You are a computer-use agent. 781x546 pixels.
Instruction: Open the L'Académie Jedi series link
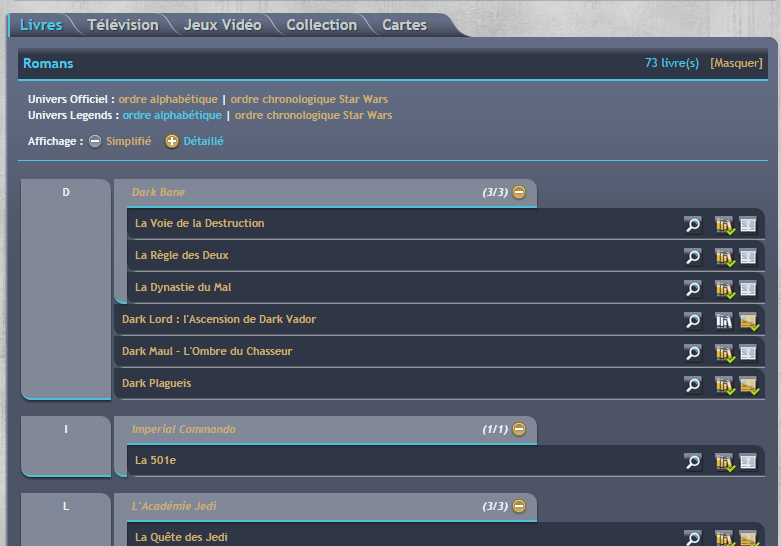pos(174,506)
